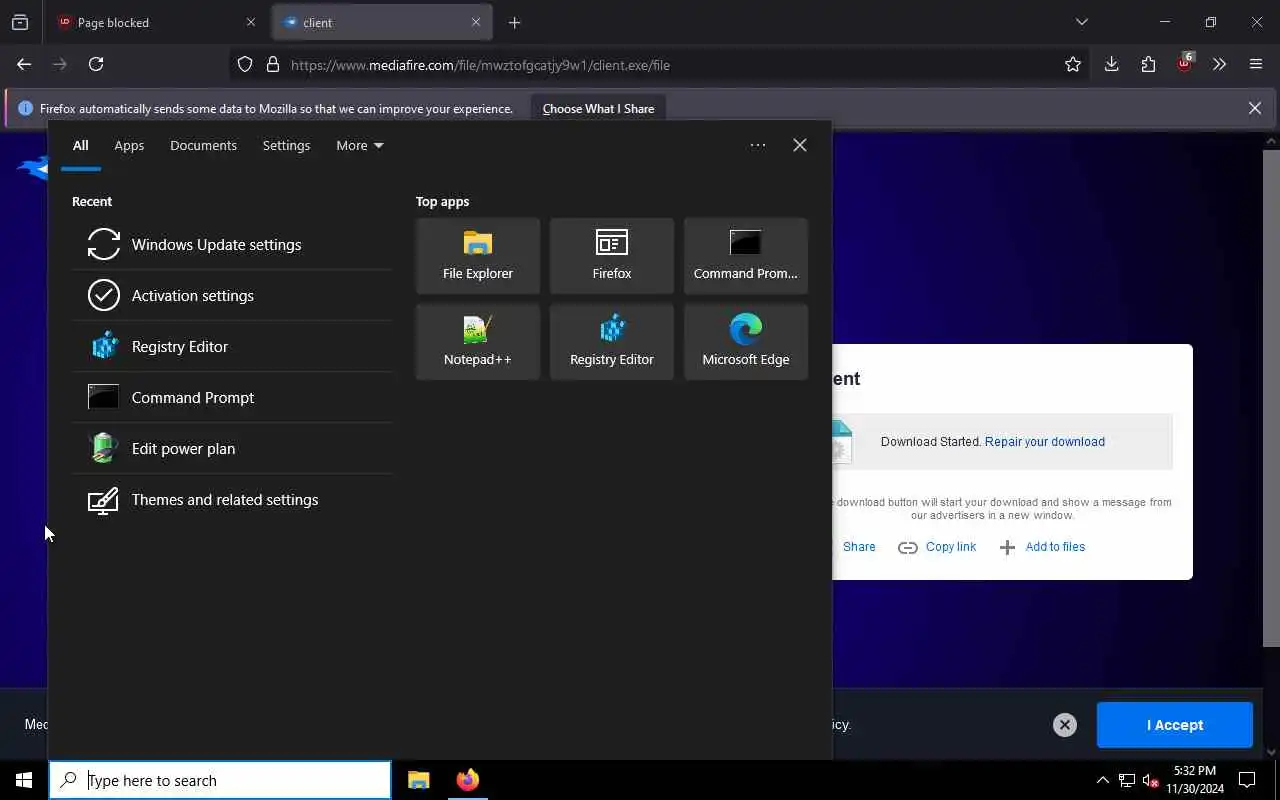
Task: Switch to the Apps search tab
Action: click(129, 145)
